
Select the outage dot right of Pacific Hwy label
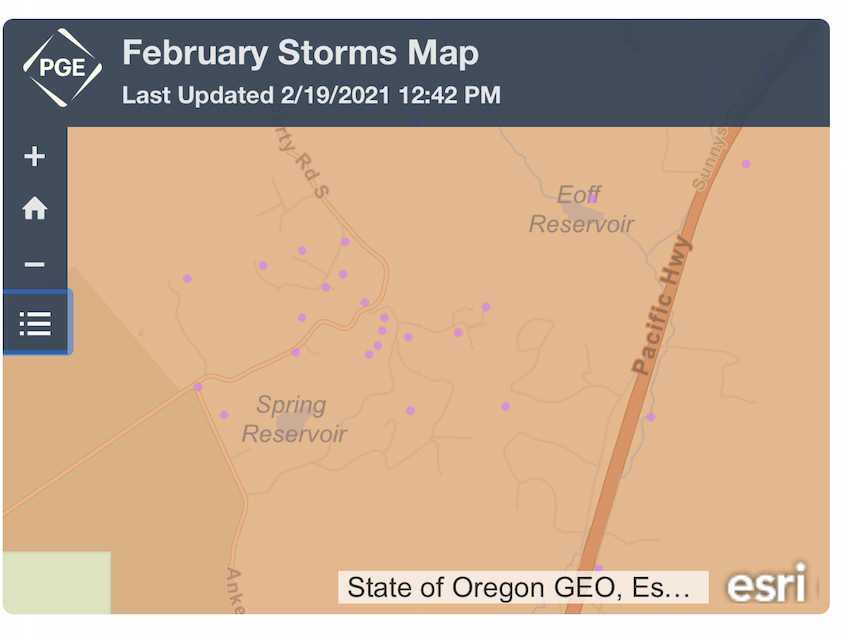[x=650, y=417]
